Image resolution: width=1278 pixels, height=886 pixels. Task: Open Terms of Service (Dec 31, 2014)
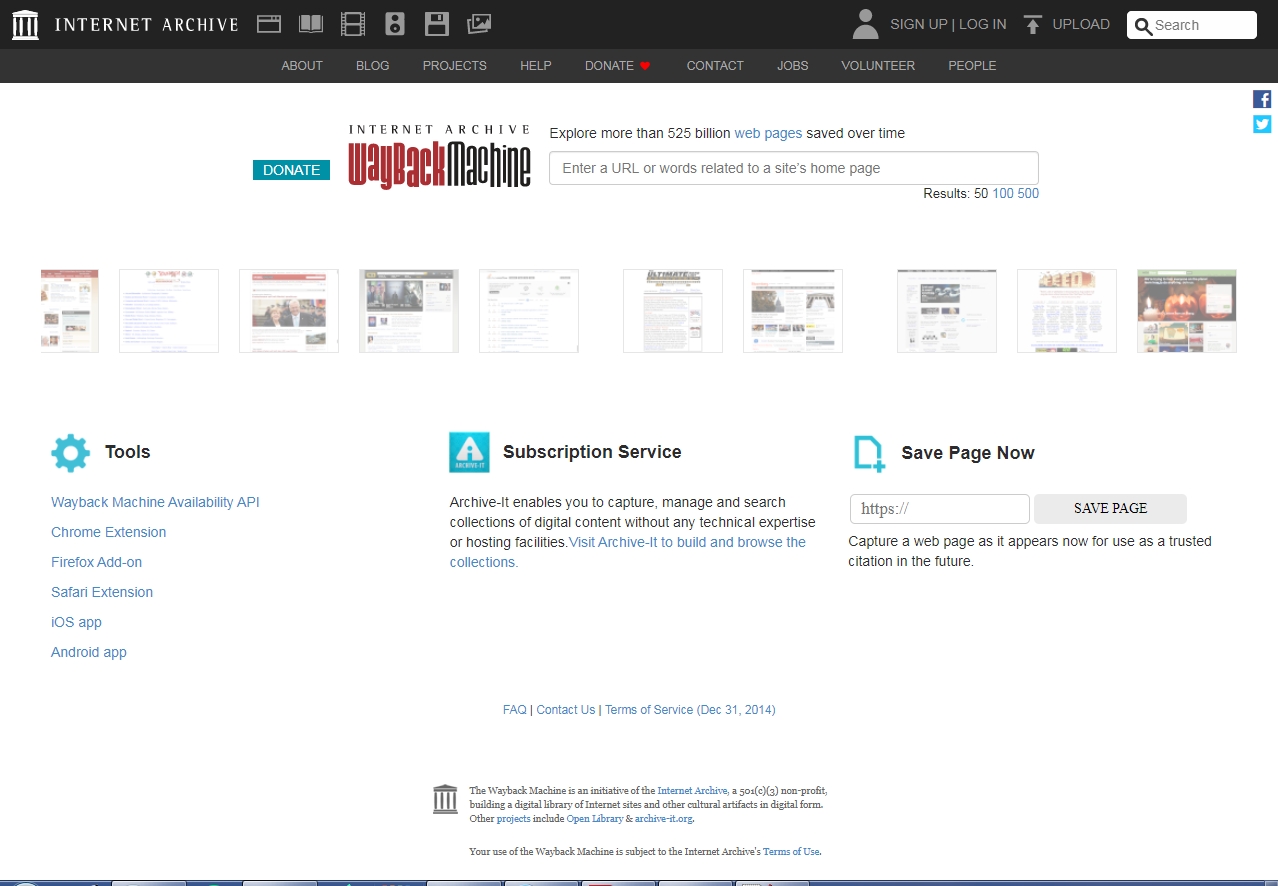690,710
